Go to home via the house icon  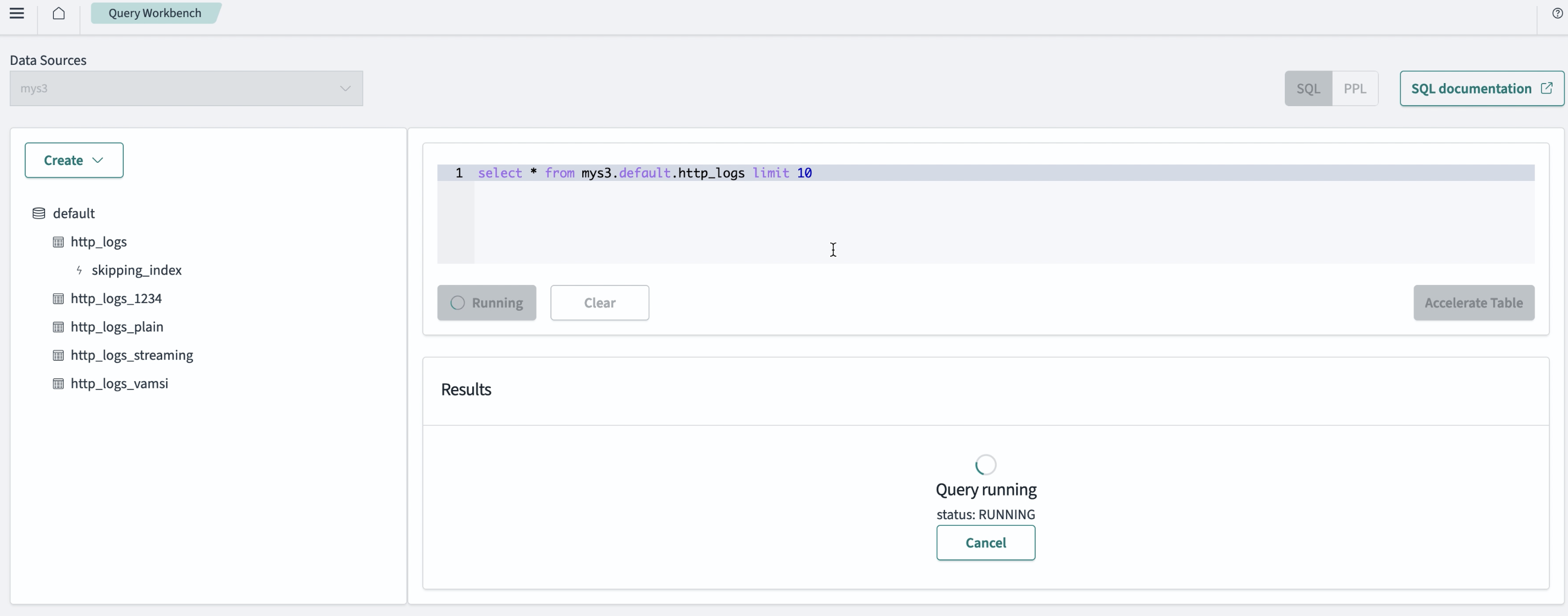pyautogui.click(x=58, y=13)
